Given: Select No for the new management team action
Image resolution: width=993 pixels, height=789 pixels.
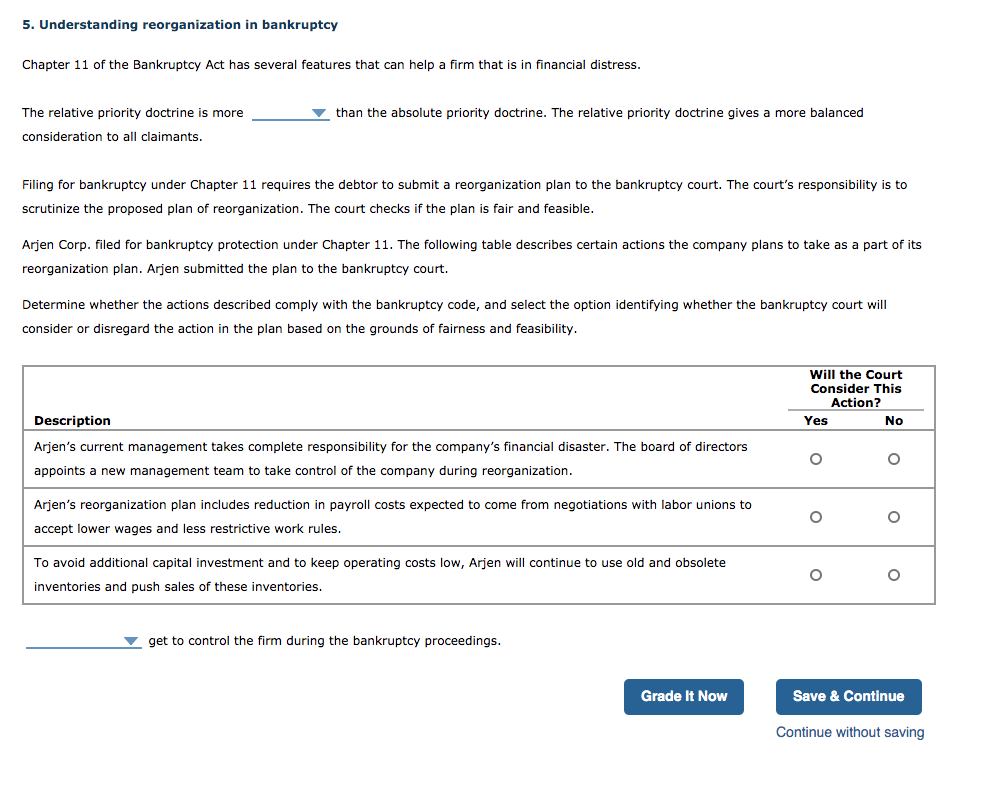Looking at the screenshot, I should (893, 458).
